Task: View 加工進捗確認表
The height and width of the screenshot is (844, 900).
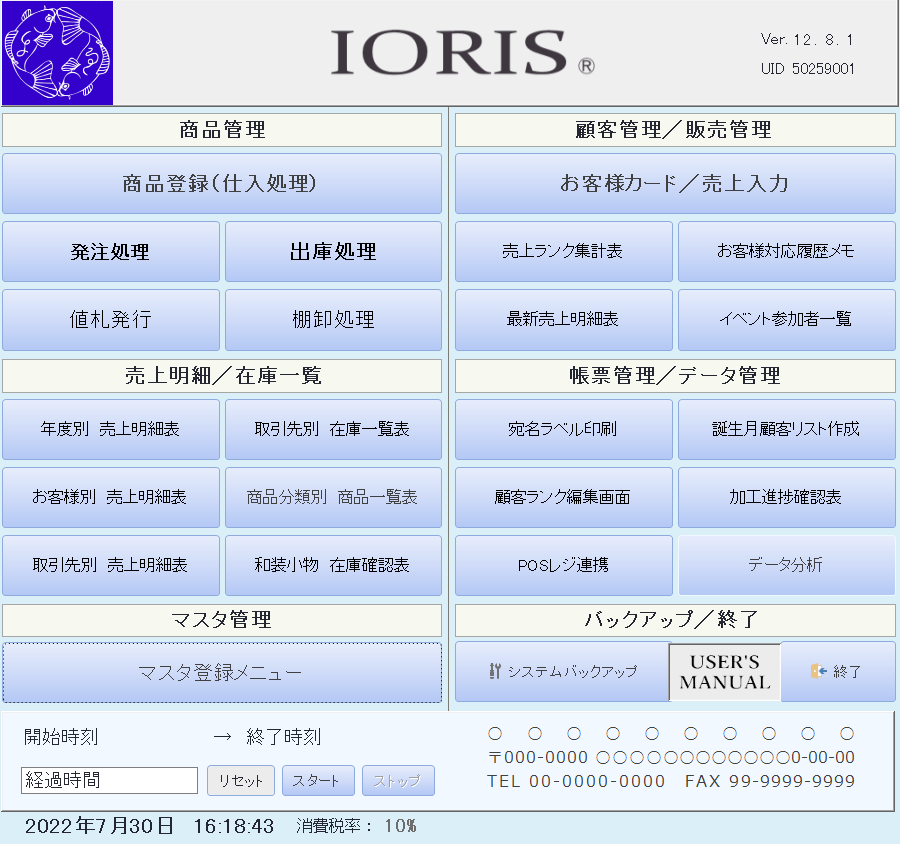Action: [787, 497]
